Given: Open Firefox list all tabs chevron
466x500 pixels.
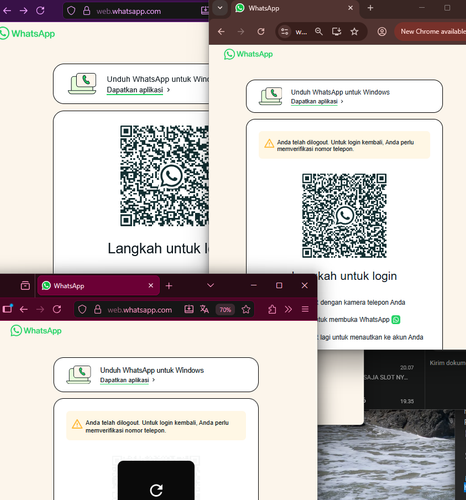Looking at the screenshot, I should (210, 285).
